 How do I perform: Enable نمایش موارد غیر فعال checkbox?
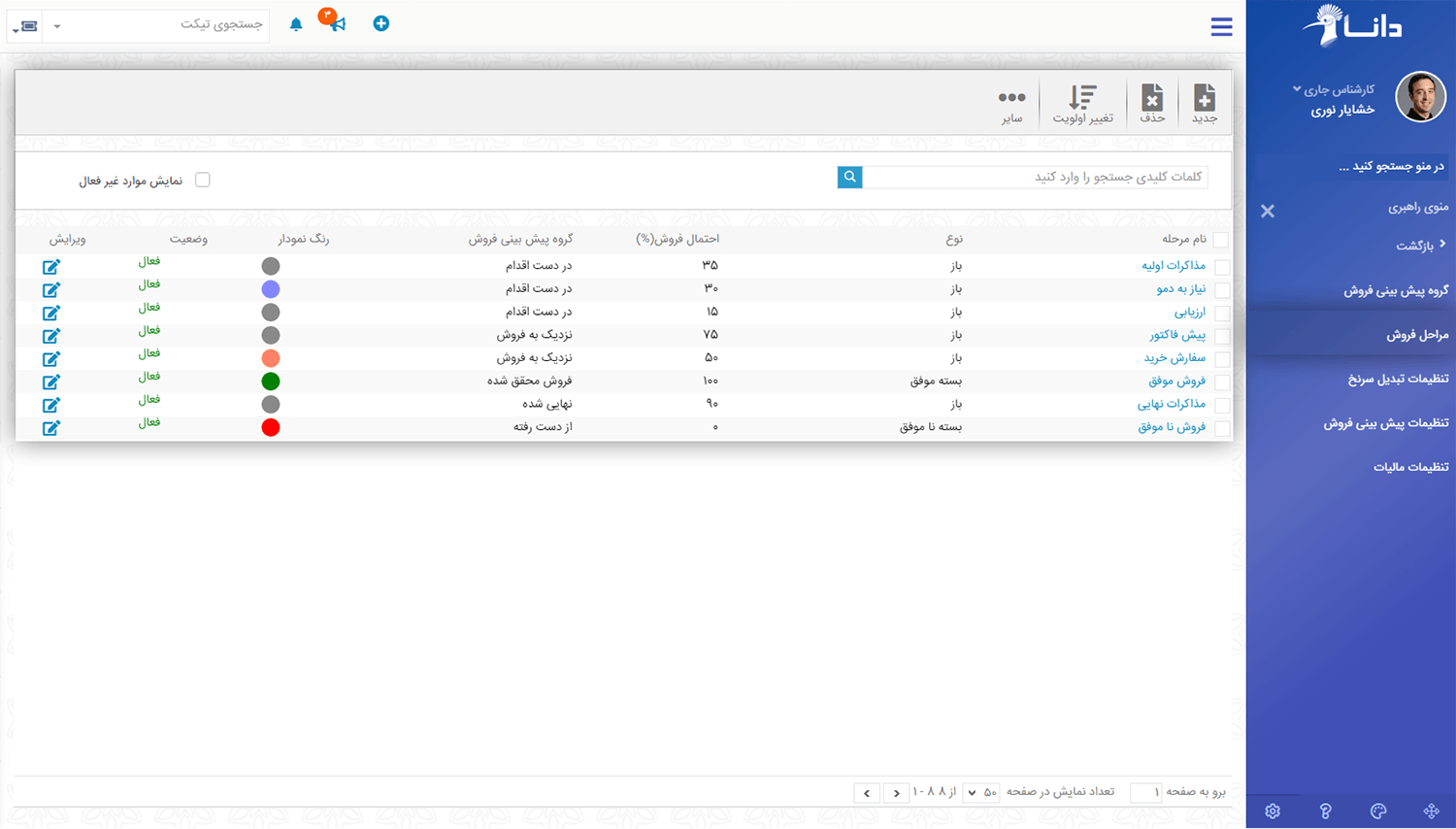(x=203, y=180)
